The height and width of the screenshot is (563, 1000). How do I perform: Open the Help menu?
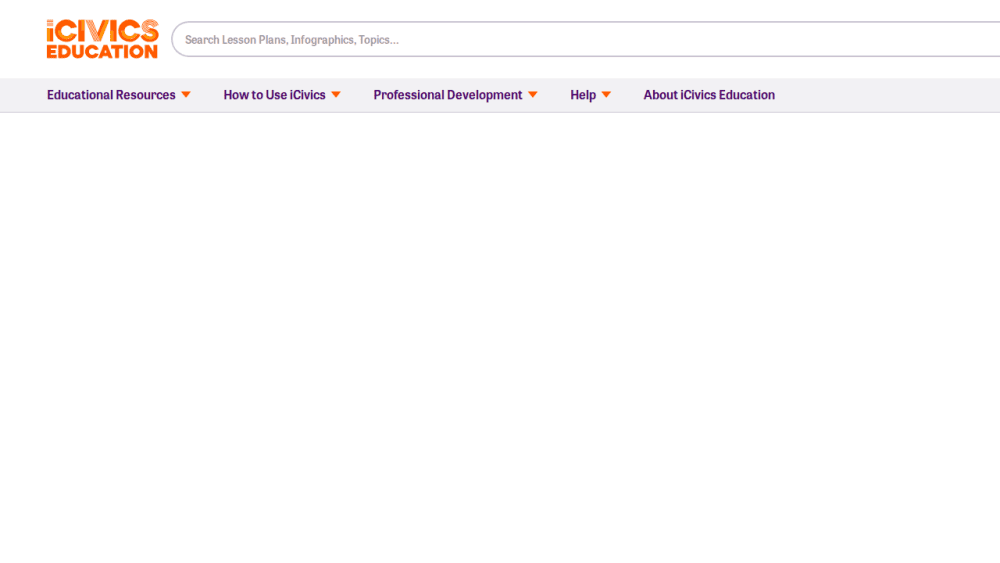pos(583,95)
